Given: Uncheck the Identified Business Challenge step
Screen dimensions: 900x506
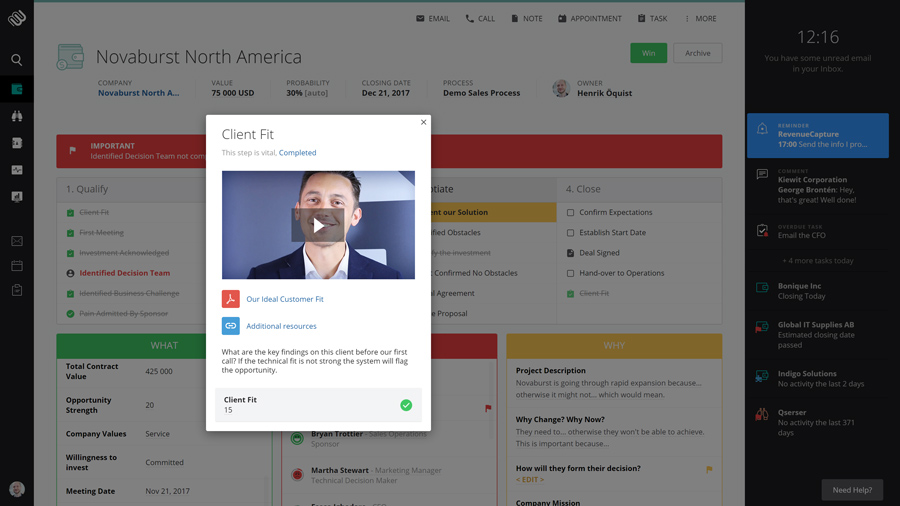Looking at the screenshot, I should (x=70, y=293).
